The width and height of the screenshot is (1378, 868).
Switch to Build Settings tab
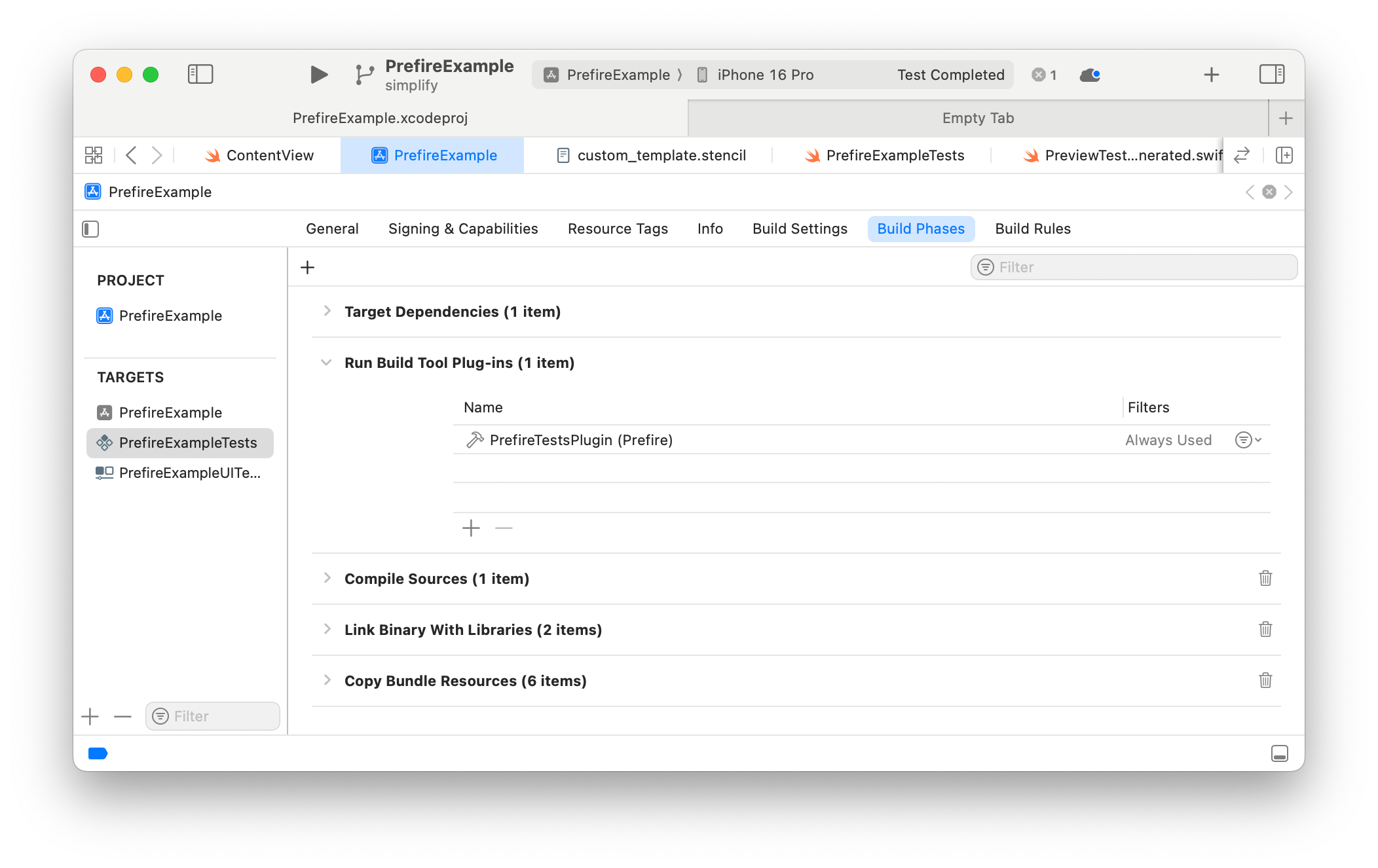(799, 228)
